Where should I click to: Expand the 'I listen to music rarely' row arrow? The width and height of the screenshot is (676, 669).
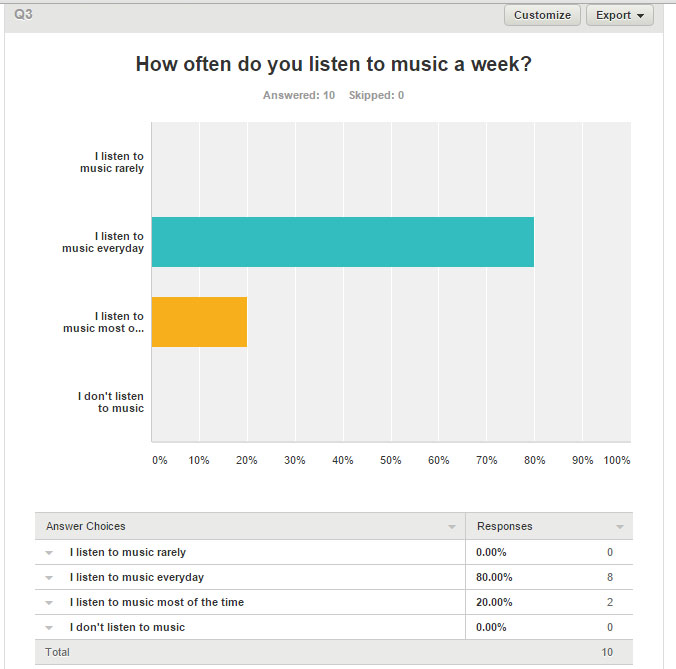tap(49, 552)
